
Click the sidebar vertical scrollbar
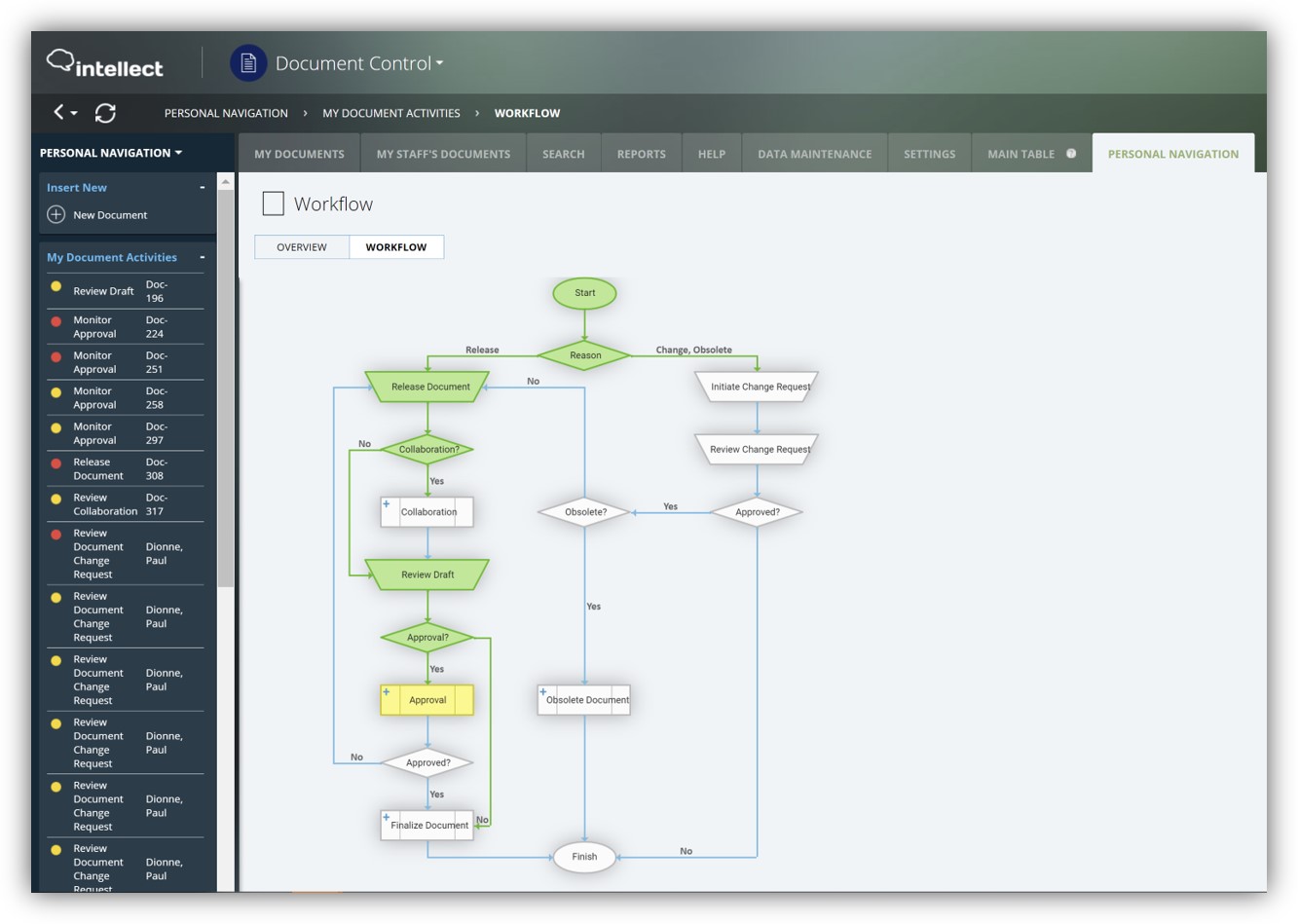click(x=226, y=389)
